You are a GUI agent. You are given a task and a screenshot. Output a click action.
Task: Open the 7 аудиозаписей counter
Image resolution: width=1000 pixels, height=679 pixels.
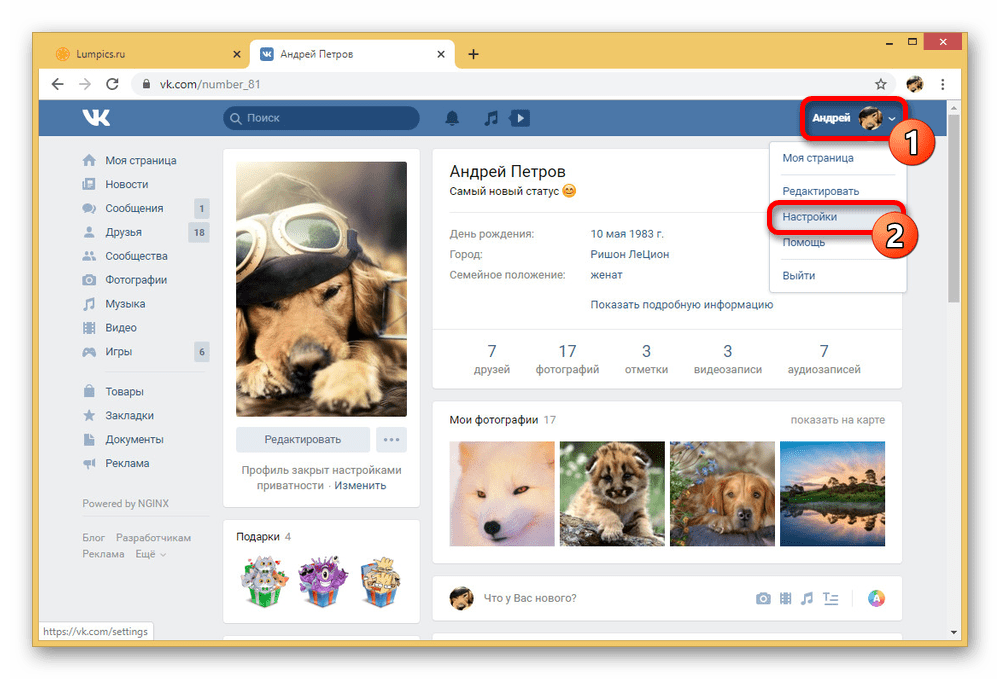tap(824, 359)
